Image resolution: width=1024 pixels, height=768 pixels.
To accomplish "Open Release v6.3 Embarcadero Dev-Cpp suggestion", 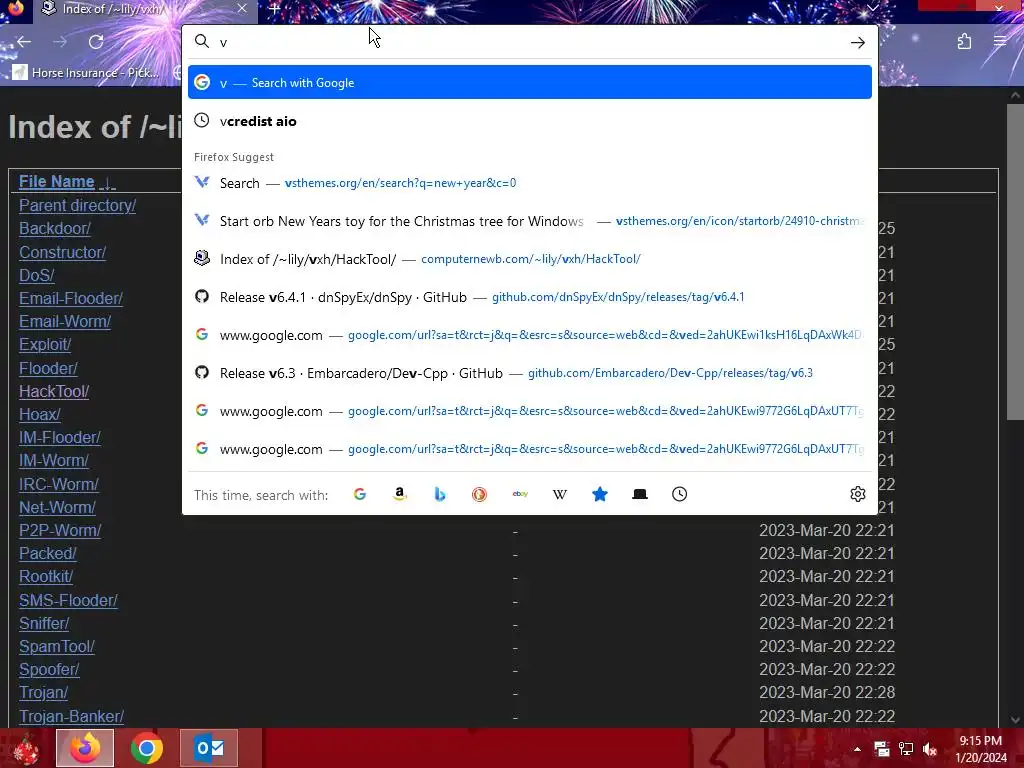I will click(530, 373).
